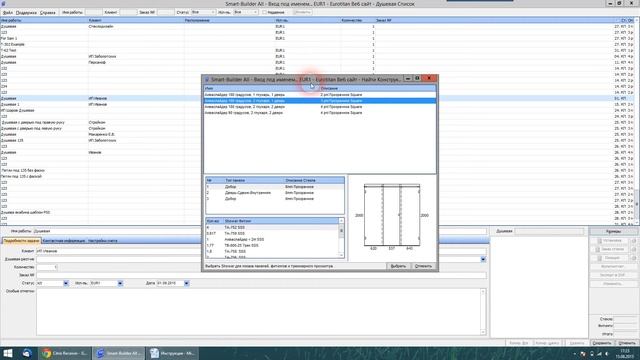Open Windows Start button
The height and width of the screenshot is (360, 640).
(8, 353)
